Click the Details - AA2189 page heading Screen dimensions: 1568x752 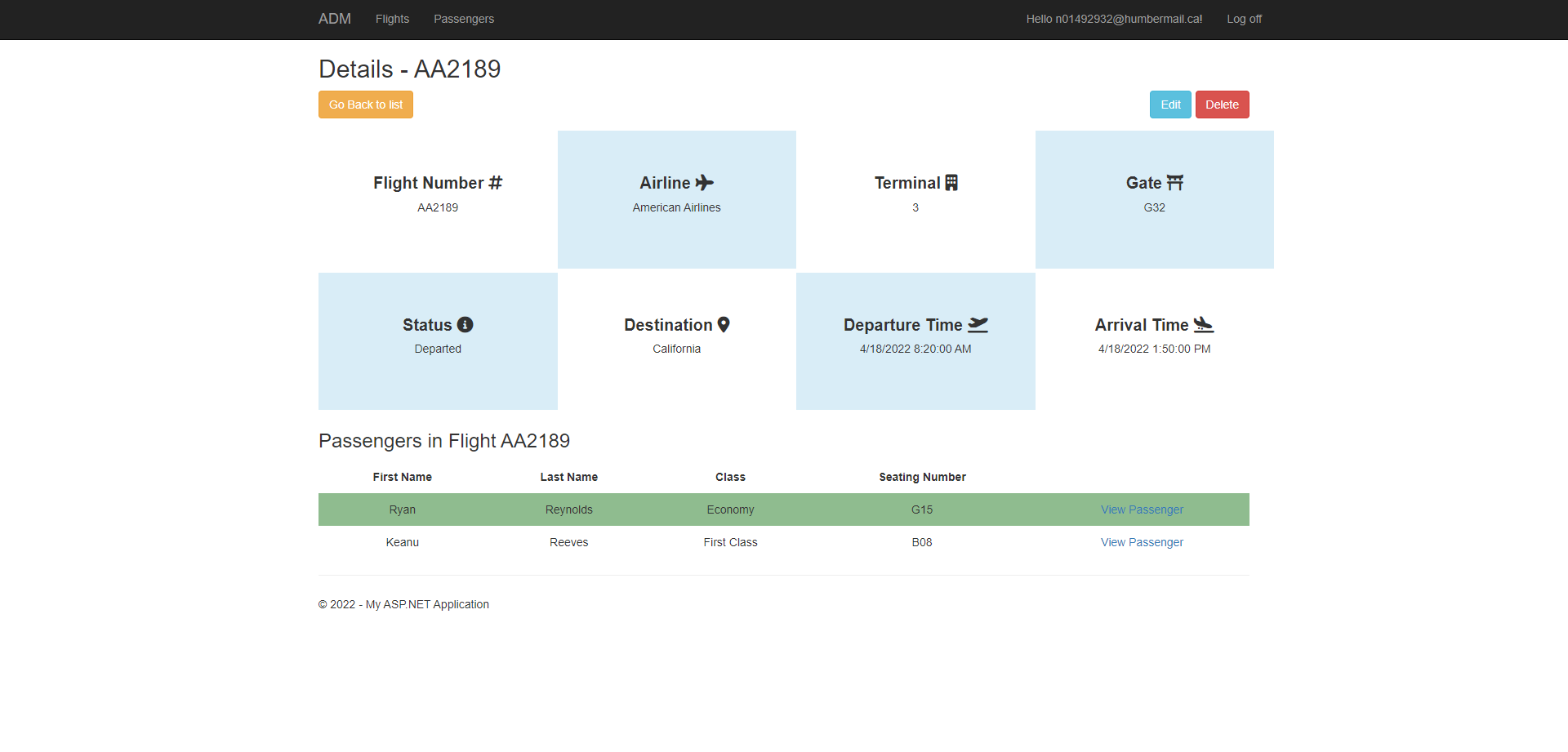(410, 69)
